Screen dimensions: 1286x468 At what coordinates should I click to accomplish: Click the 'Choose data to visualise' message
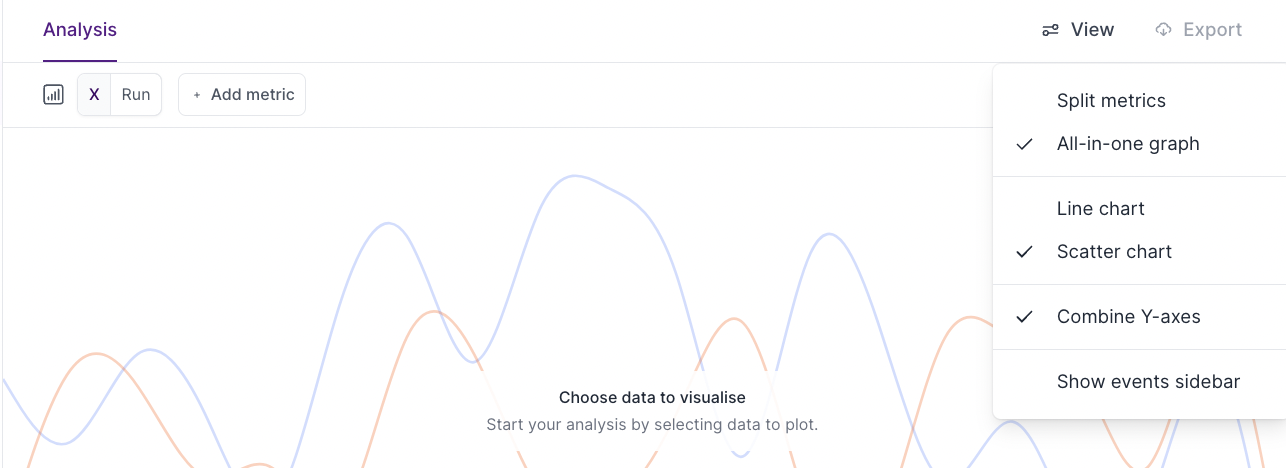(652, 398)
